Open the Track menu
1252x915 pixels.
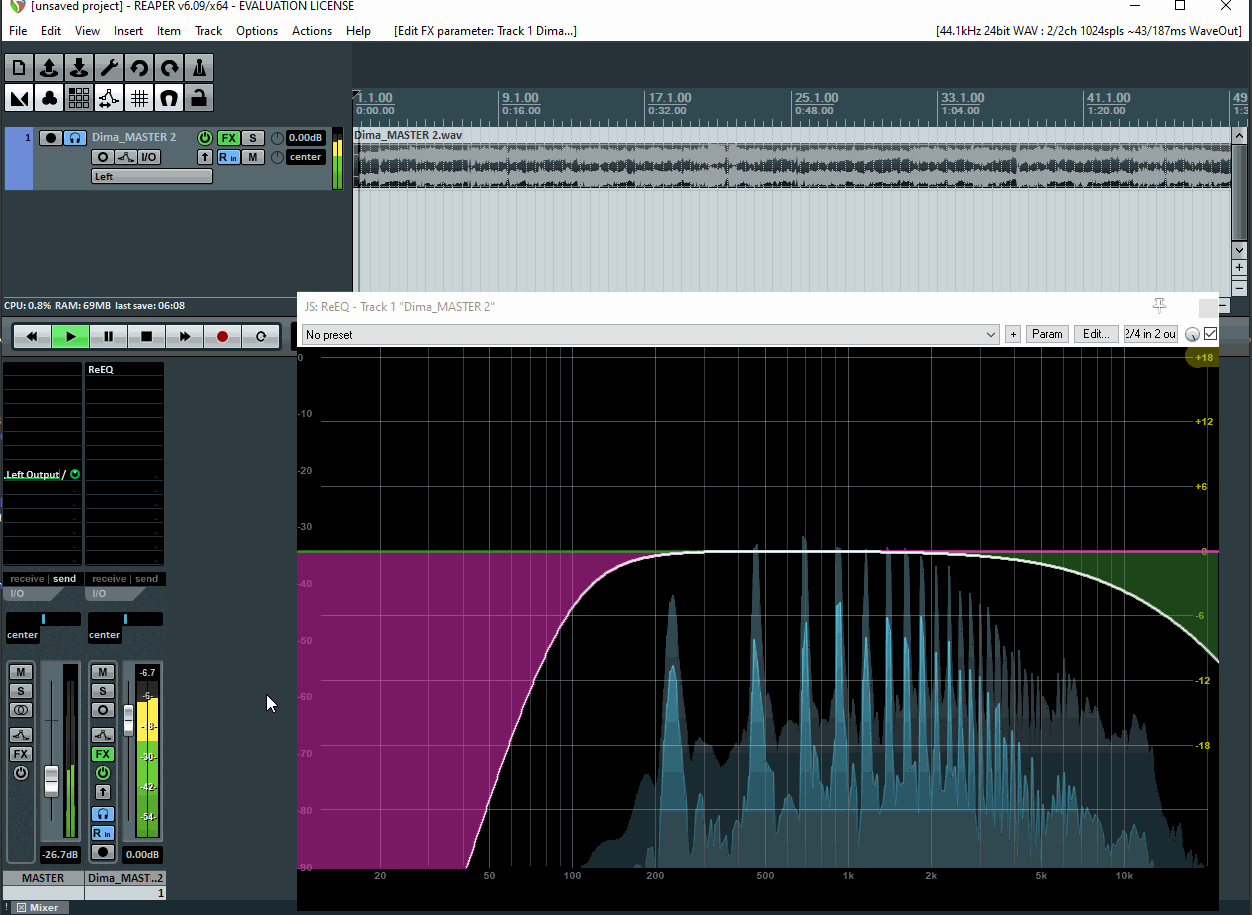coord(208,31)
